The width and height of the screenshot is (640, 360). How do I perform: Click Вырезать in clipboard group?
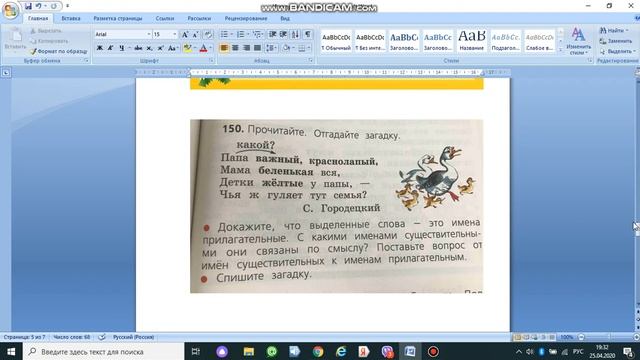(x=46, y=31)
